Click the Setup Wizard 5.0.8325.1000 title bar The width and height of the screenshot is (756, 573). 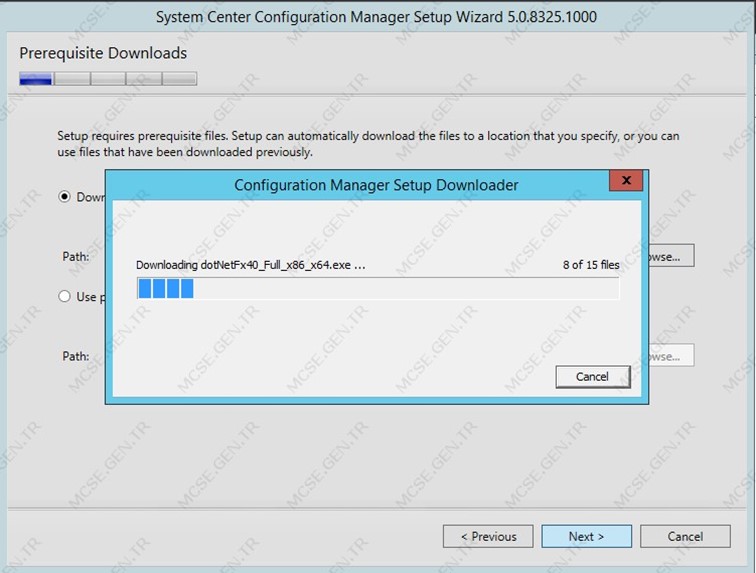pyautogui.click(x=376, y=17)
